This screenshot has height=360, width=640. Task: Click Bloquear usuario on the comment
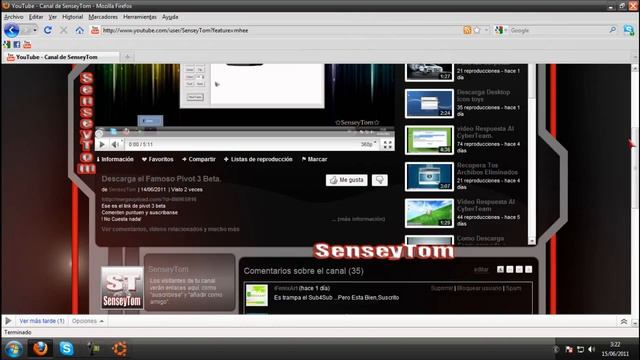[x=479, y=288]
